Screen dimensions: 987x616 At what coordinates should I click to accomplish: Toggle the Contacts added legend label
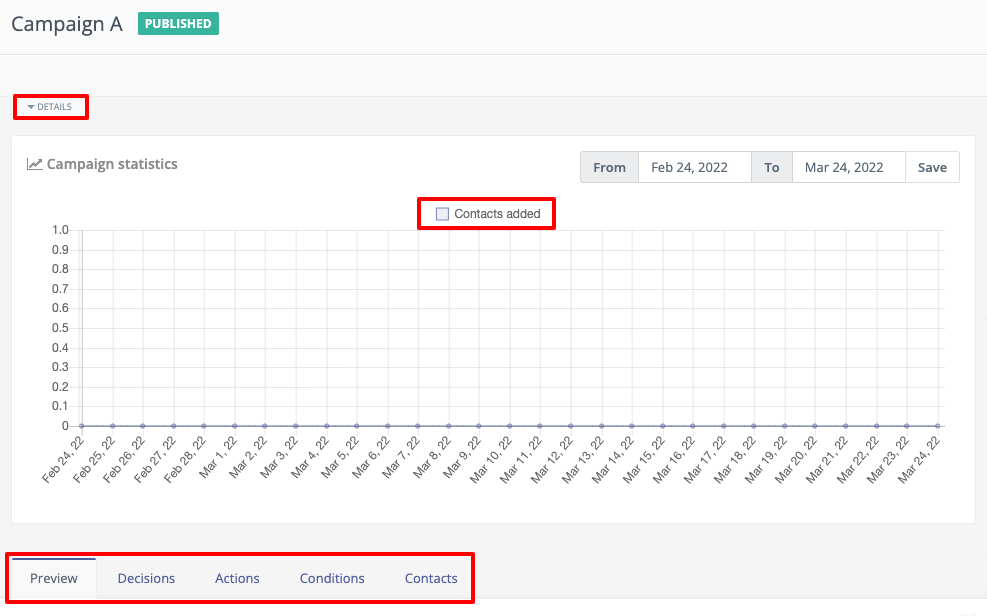[x=497, y=214]
